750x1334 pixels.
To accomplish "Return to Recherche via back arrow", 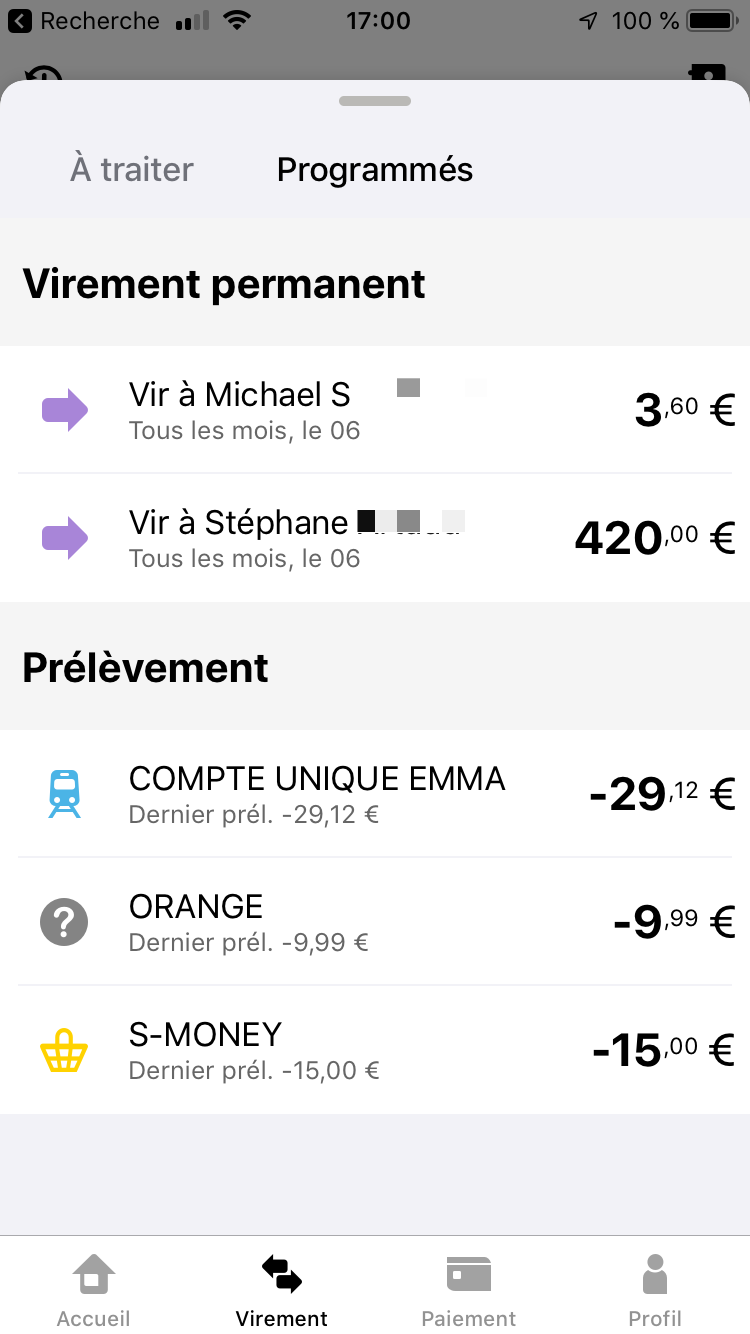I will click(x=20, y=21).
